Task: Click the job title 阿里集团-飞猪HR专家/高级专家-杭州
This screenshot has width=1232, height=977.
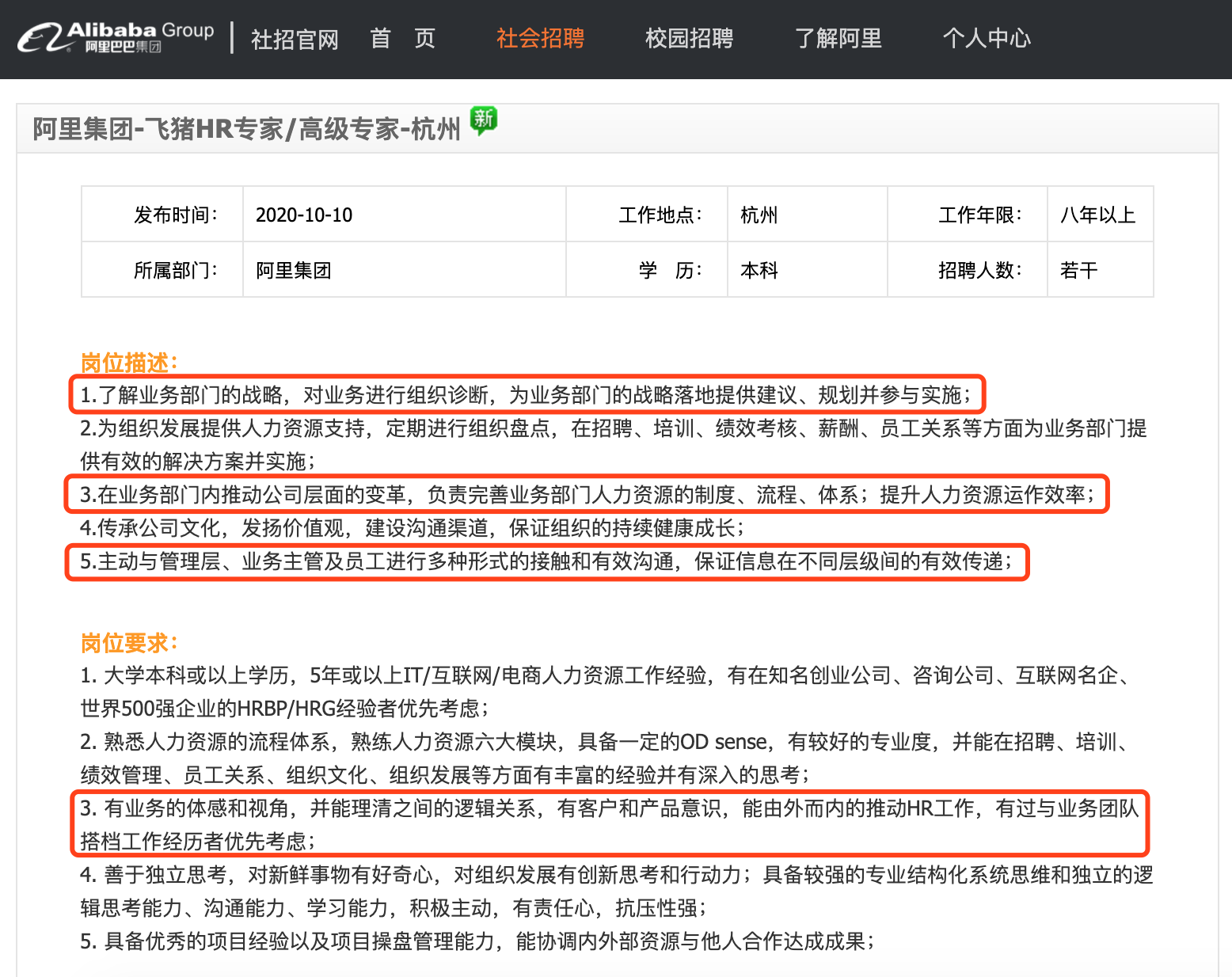Action: point(246,128)
